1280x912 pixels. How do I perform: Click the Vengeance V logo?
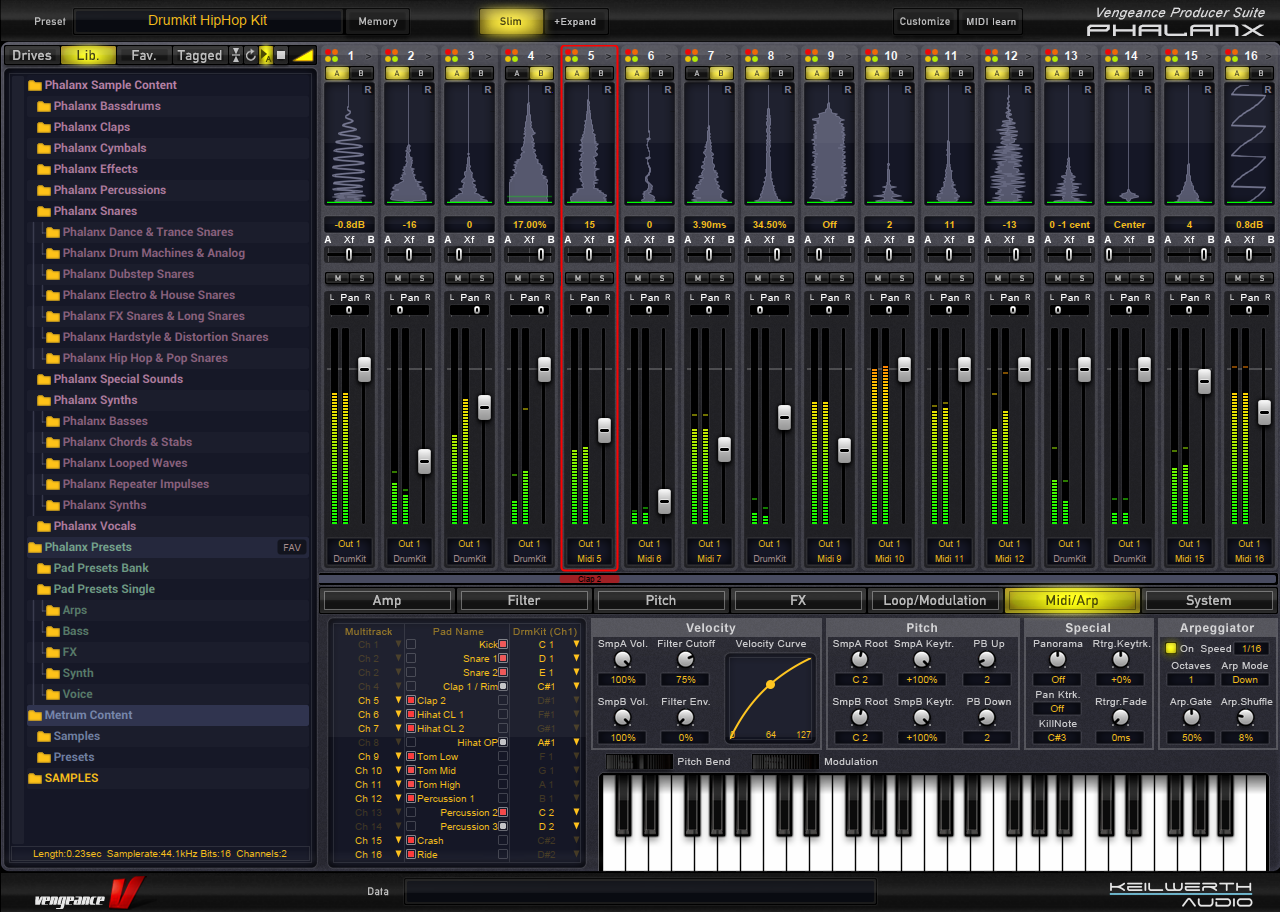(89, 892)
